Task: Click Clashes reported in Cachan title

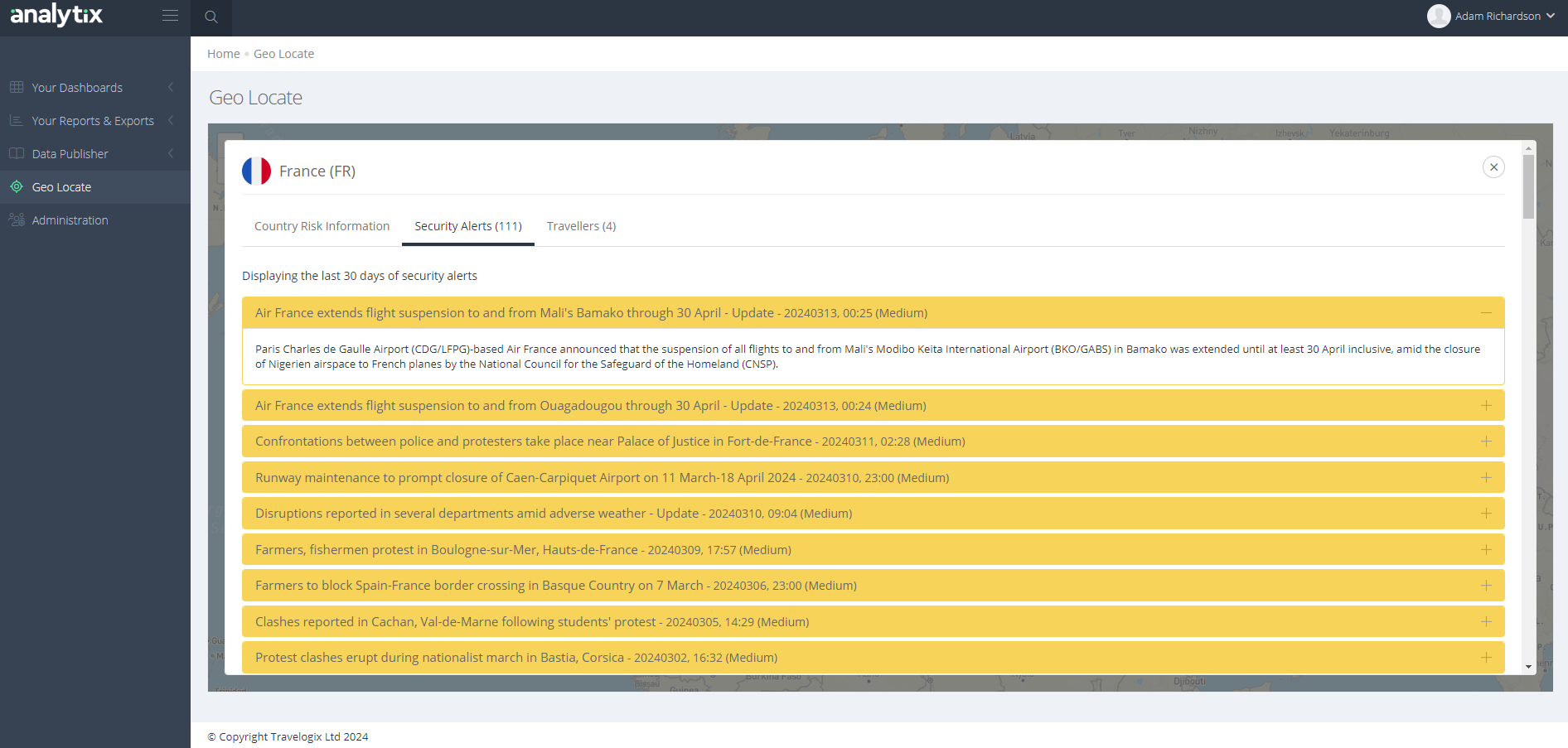Action: click(532, 622)
